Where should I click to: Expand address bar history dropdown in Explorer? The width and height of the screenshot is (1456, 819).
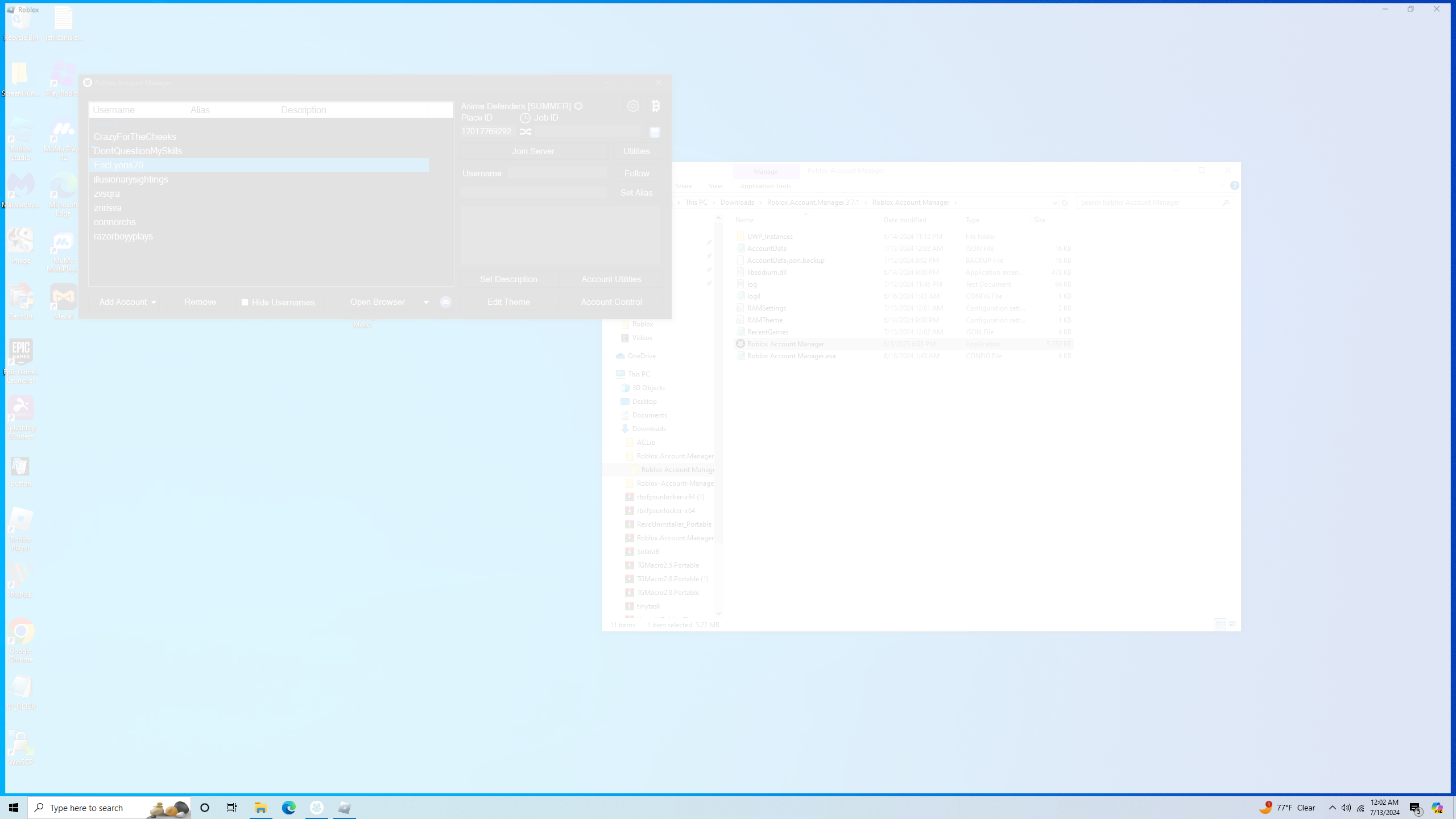click(1054, 202)
